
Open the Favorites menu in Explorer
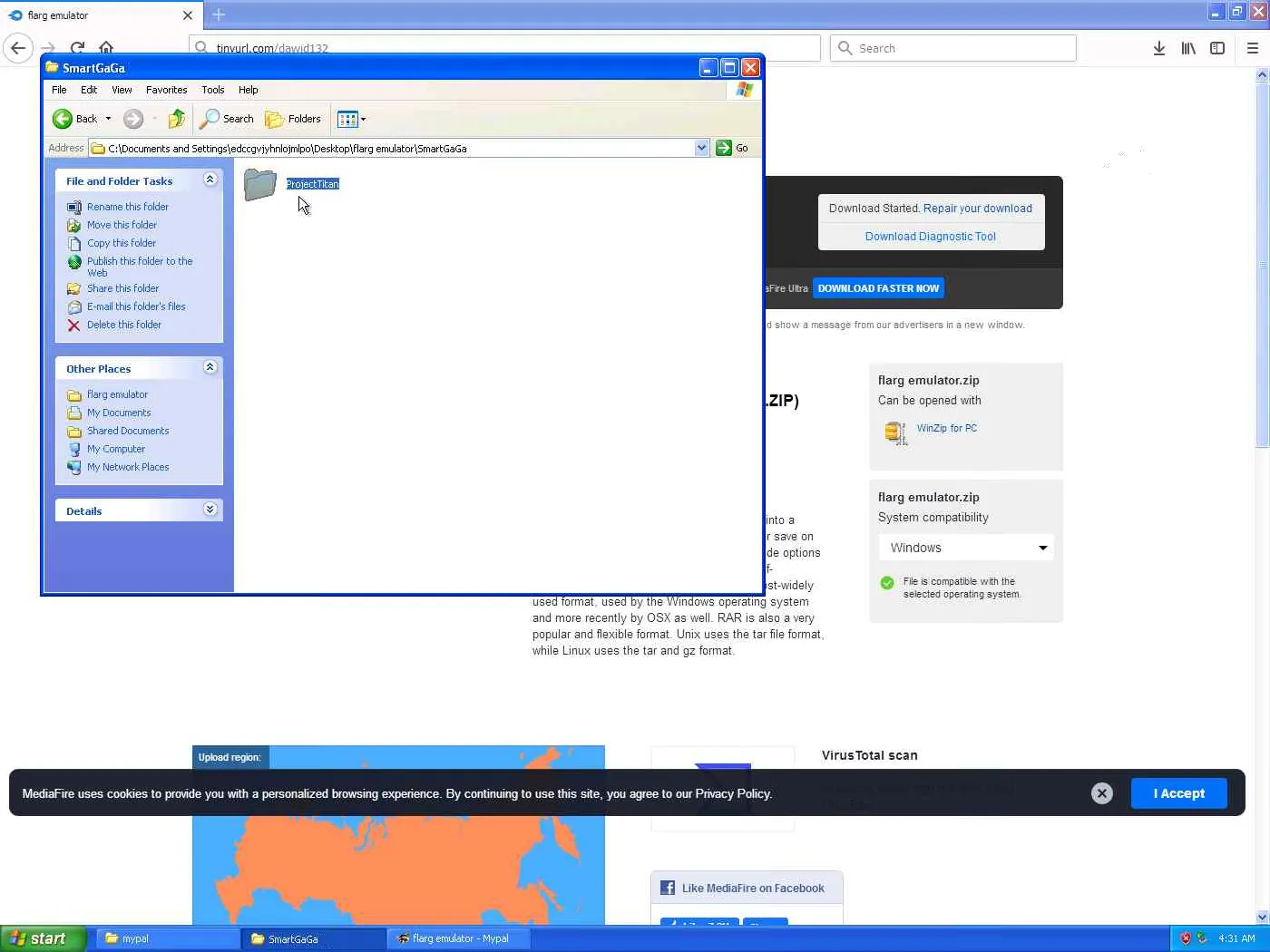(167, 90)
